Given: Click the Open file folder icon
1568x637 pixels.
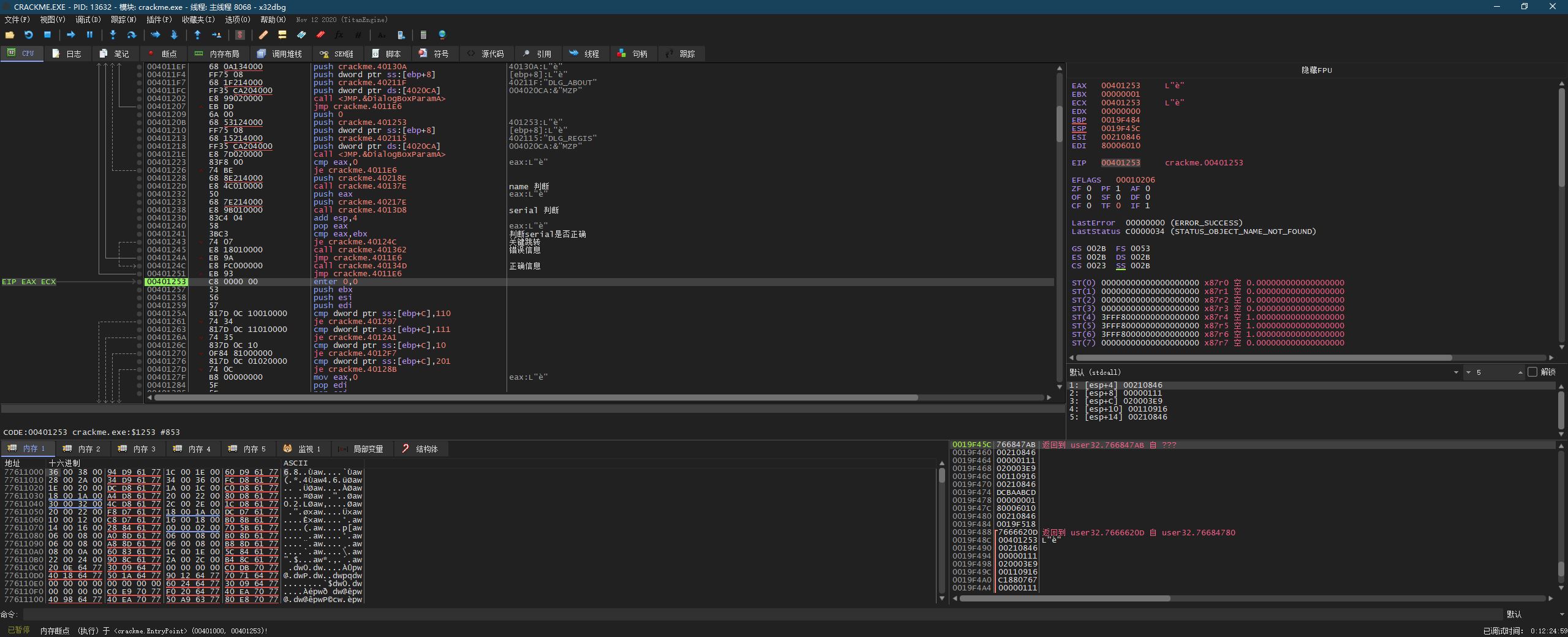Looking at the screenshot, I should tap(10, 35).
